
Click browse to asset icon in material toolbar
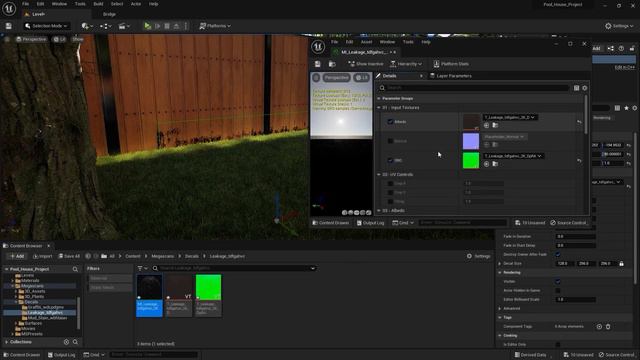click(x=332, y=64)
